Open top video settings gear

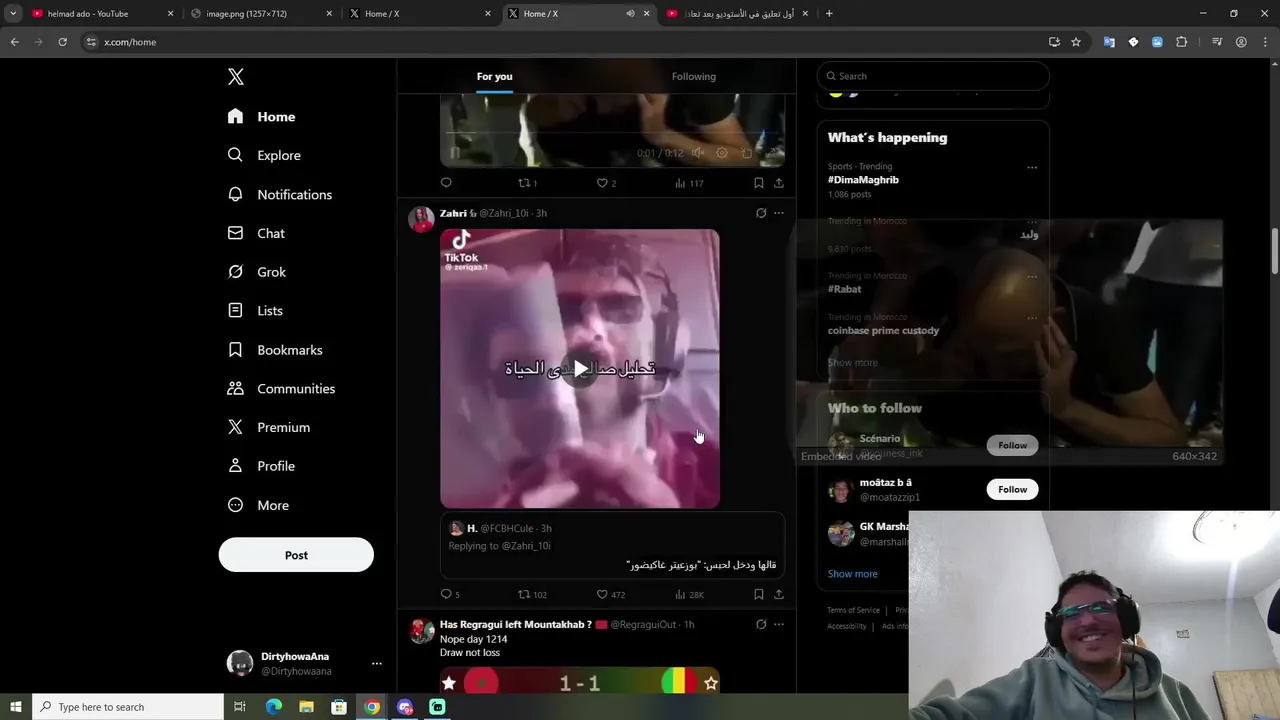(x=722, y=153)
